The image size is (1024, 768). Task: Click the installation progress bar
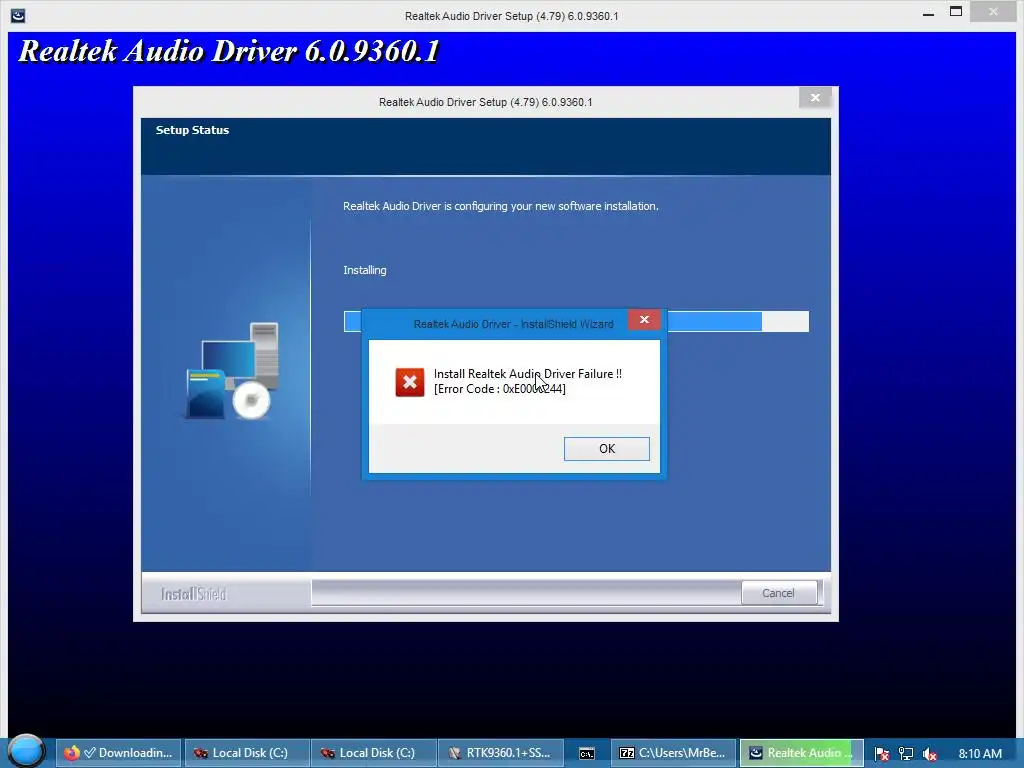pos(576,321)
